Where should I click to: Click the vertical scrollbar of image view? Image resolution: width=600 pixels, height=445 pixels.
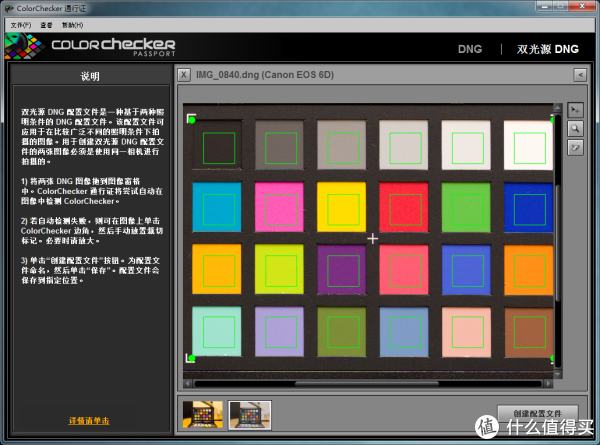[x=558, y=241]
